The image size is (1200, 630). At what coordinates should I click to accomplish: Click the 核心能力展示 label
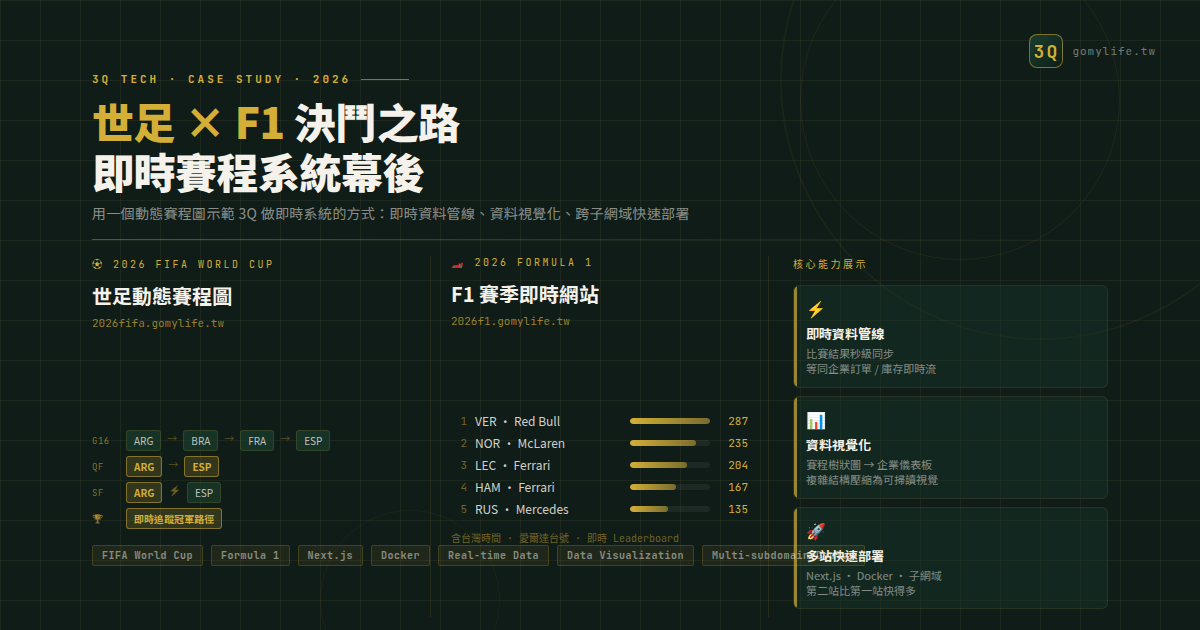[829, 264]
